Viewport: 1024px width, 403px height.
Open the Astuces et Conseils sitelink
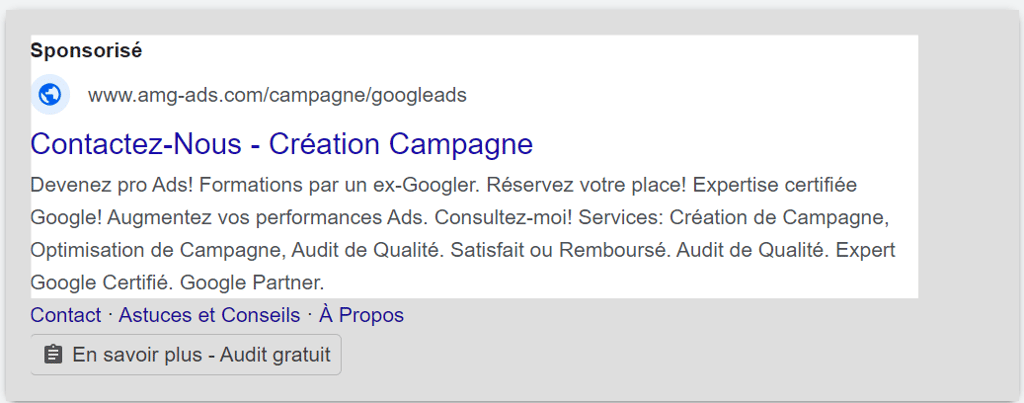coord(209,315)
